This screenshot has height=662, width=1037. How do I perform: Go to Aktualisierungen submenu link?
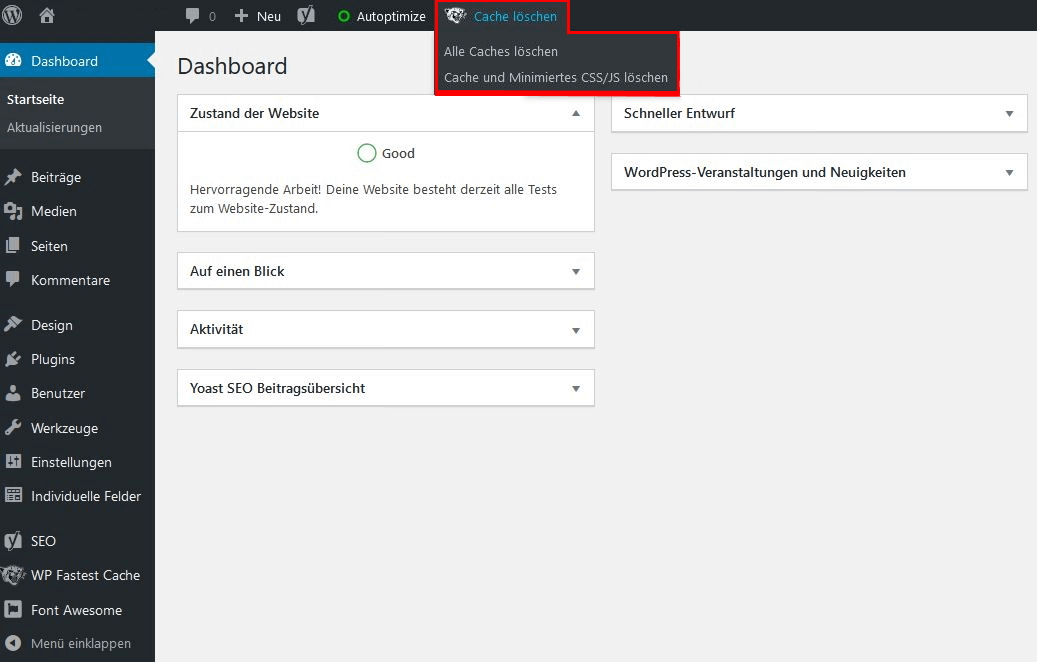pyautogui.click(x=54, y=127)
